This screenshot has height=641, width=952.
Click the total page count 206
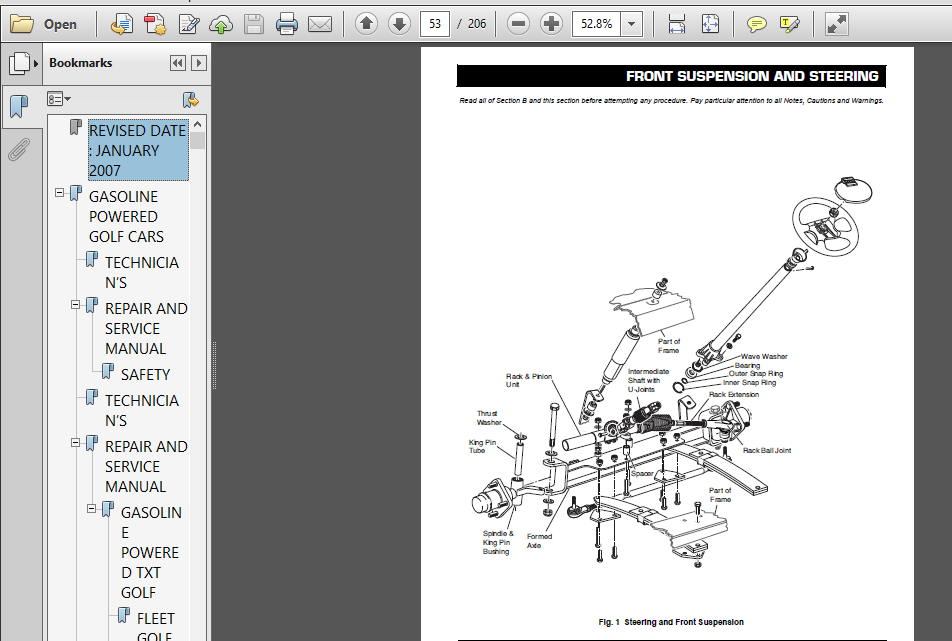477,24
